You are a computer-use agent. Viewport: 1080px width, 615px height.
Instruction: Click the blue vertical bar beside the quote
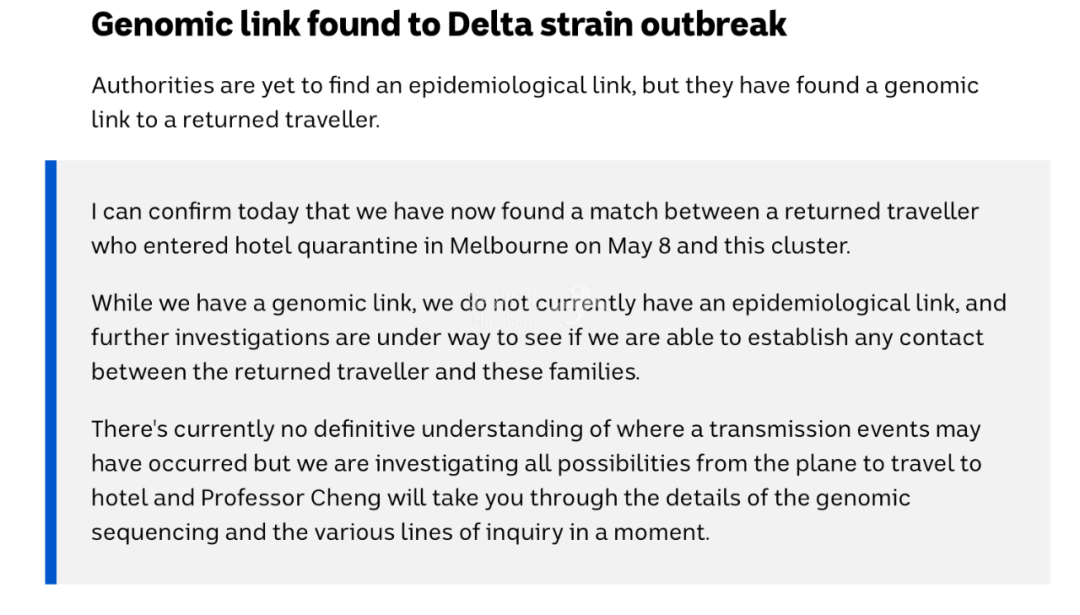[x=51, y=372]
